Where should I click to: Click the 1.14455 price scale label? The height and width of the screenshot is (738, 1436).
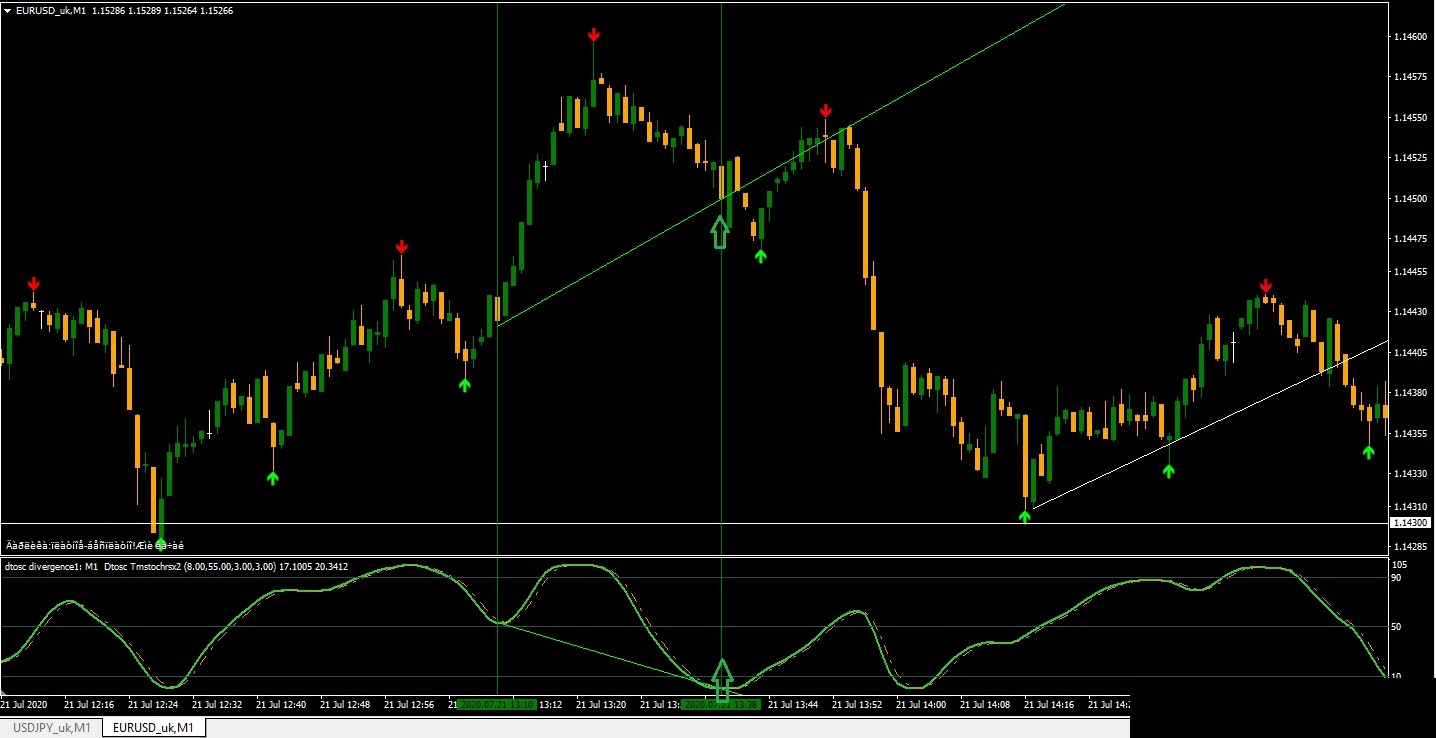click(1410, 272)
